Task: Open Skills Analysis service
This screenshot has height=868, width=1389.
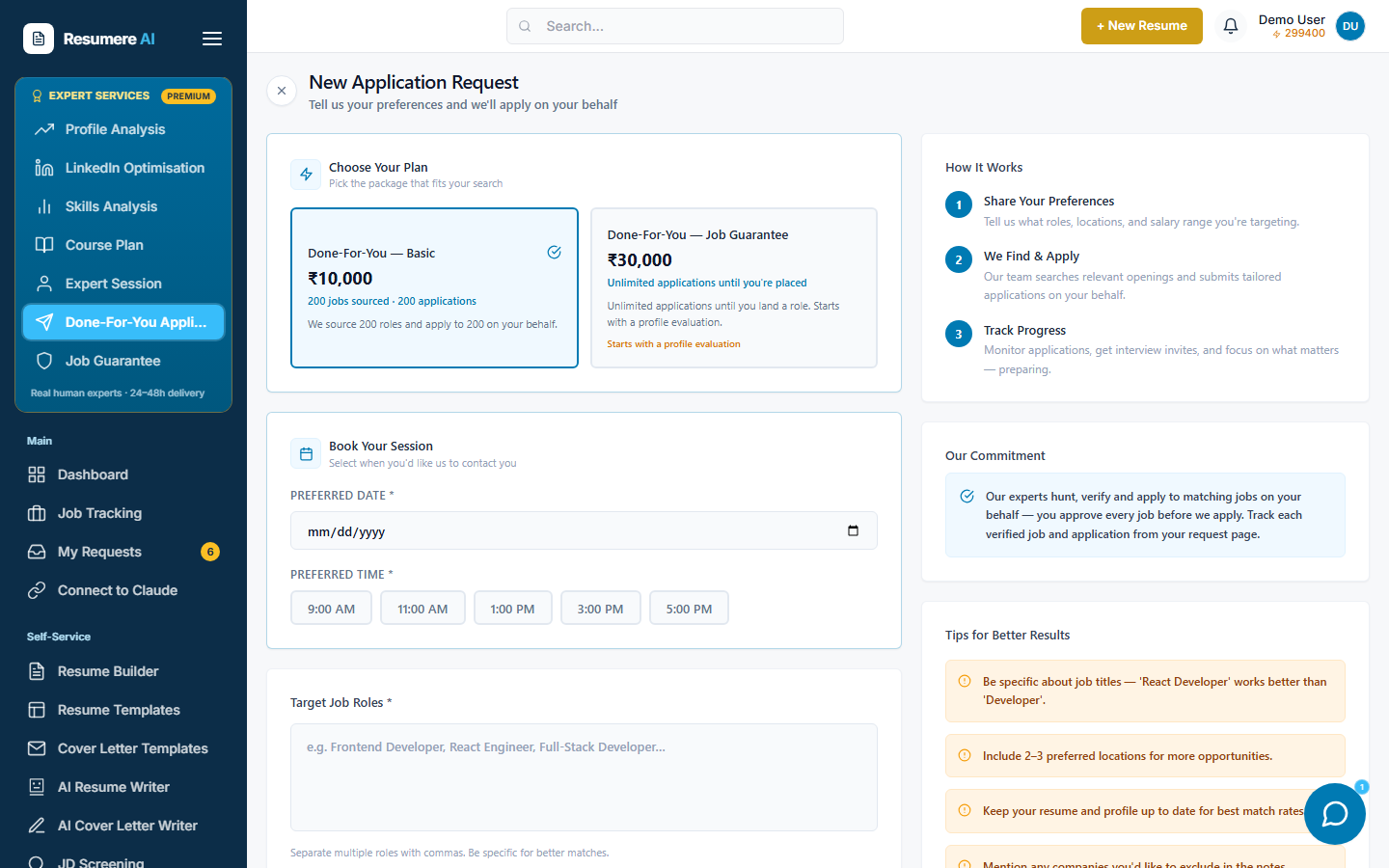Action: click(x=123, y=206)
